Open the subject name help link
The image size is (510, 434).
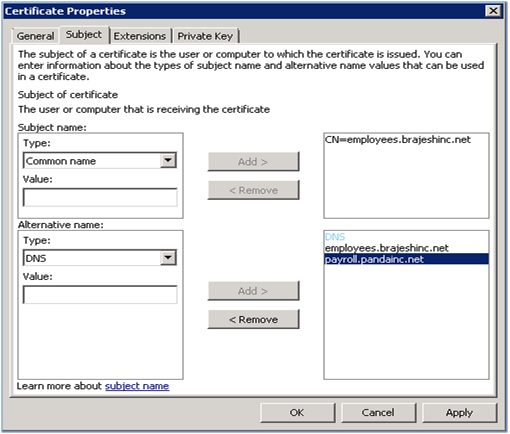click(x=137, y=386)
